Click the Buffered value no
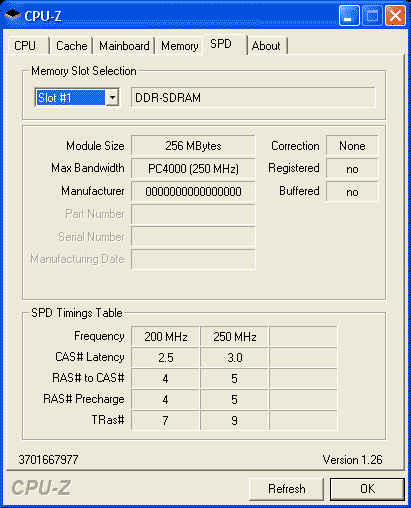This screenshot has height=508, width=411. pyautogui.click(x=352, y=192)
